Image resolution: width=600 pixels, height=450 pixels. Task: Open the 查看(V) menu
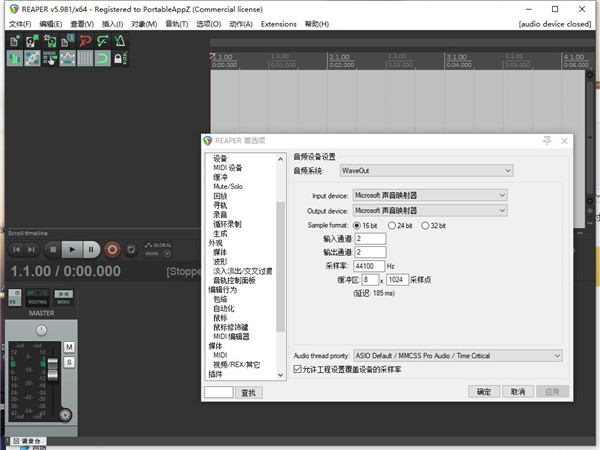[82, 24]
